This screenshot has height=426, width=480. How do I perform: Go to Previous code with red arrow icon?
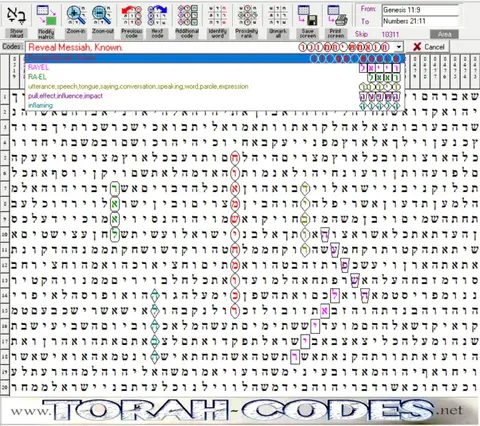pos(131,16)
